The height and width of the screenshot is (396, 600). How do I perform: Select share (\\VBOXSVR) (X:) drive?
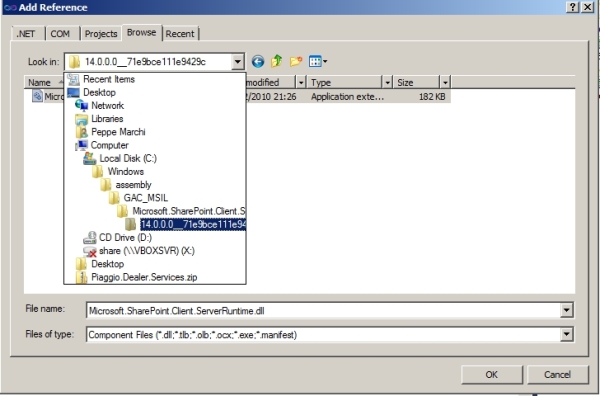tap(147, 251)
